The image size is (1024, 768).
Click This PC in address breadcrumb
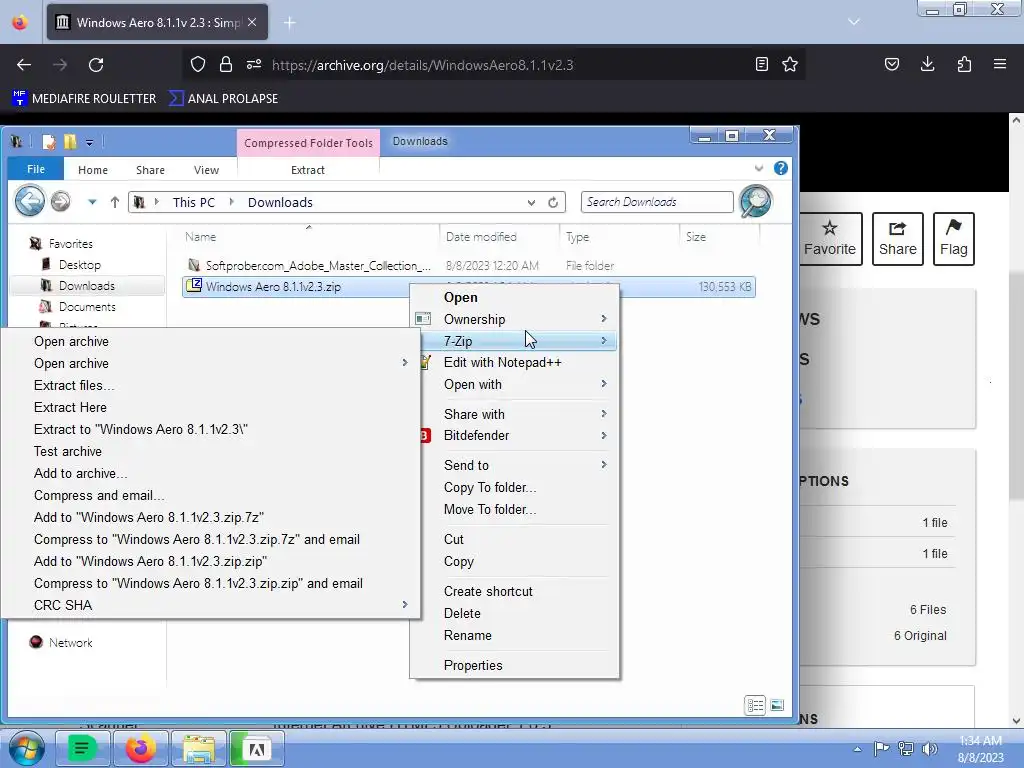[193, 202]
